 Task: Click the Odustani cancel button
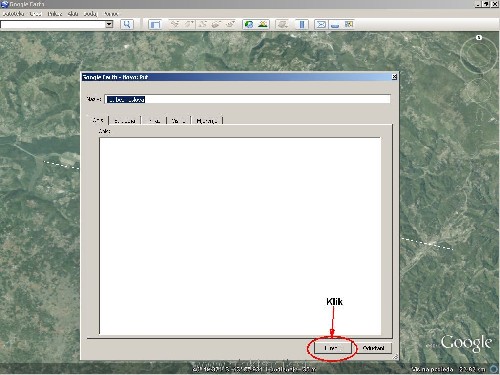point(373,348)
